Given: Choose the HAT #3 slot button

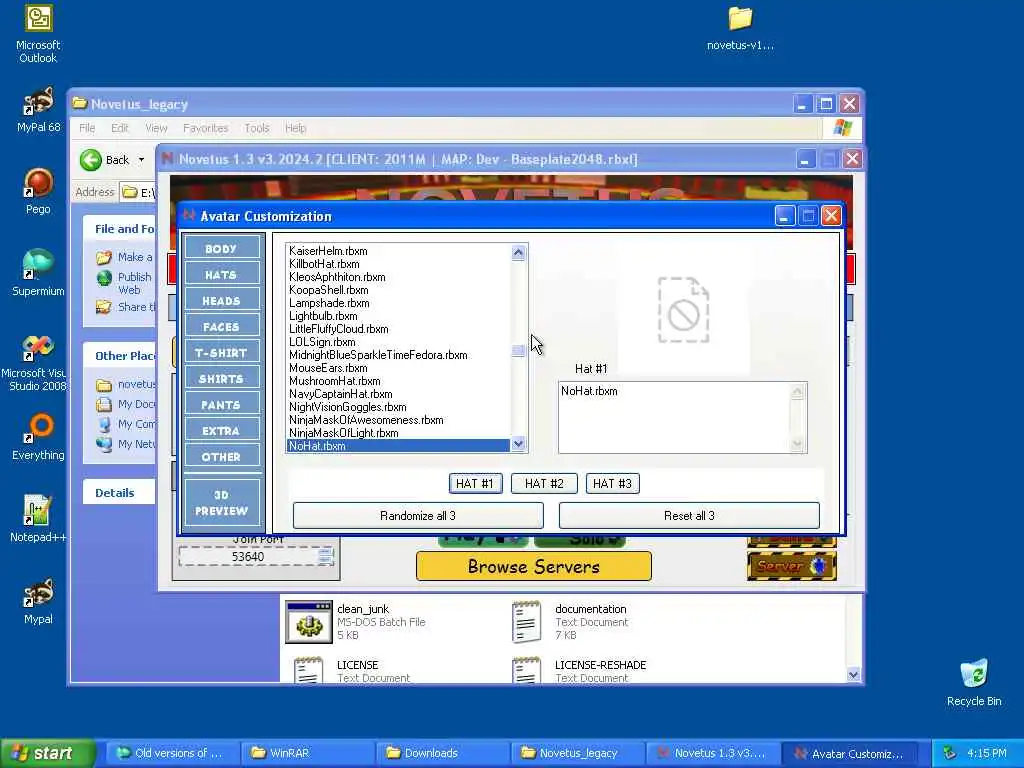Looking at the screenshot, I should click(x=612, y=483).
